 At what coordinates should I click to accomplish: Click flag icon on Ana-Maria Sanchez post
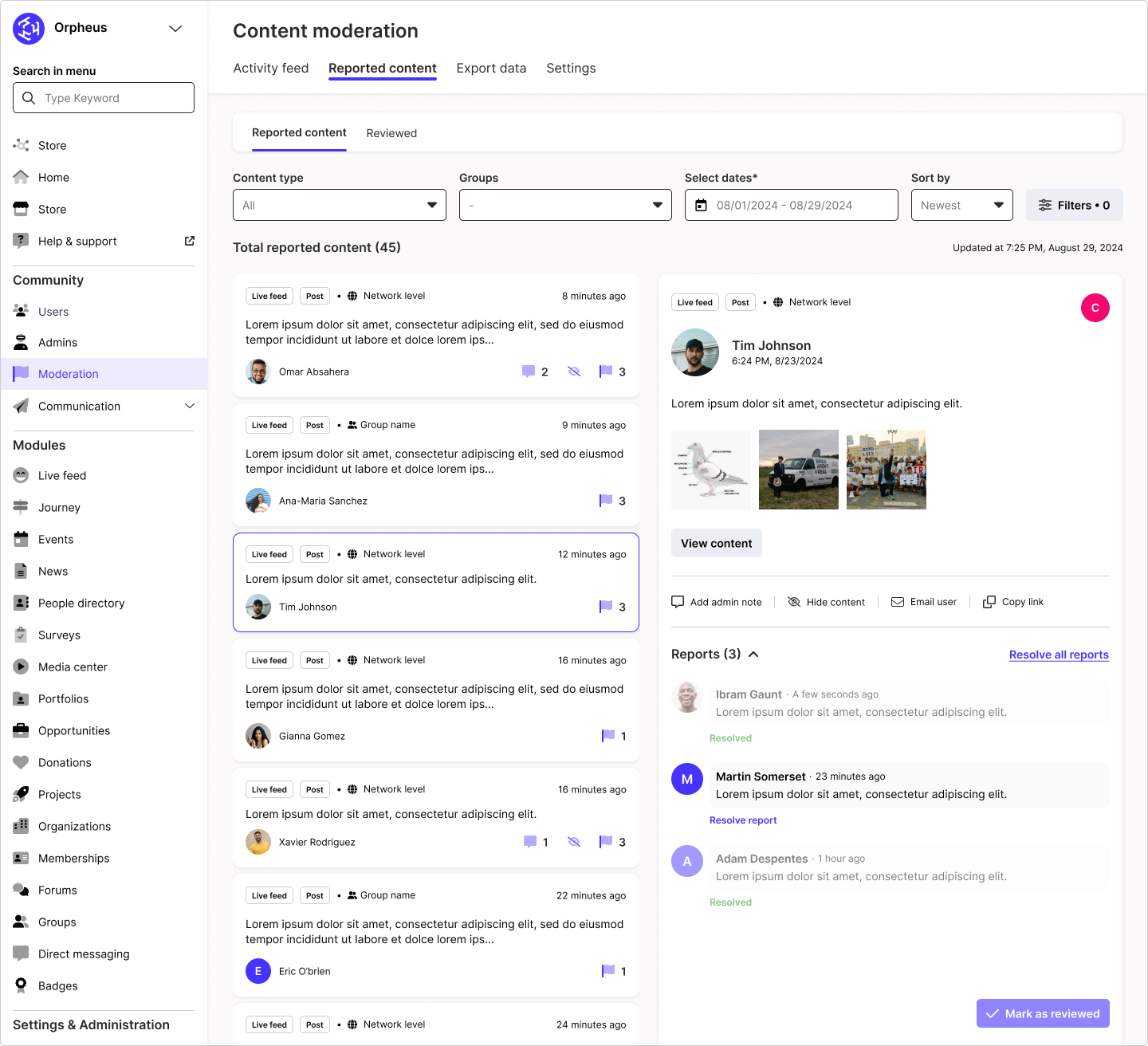coord(606,501)
